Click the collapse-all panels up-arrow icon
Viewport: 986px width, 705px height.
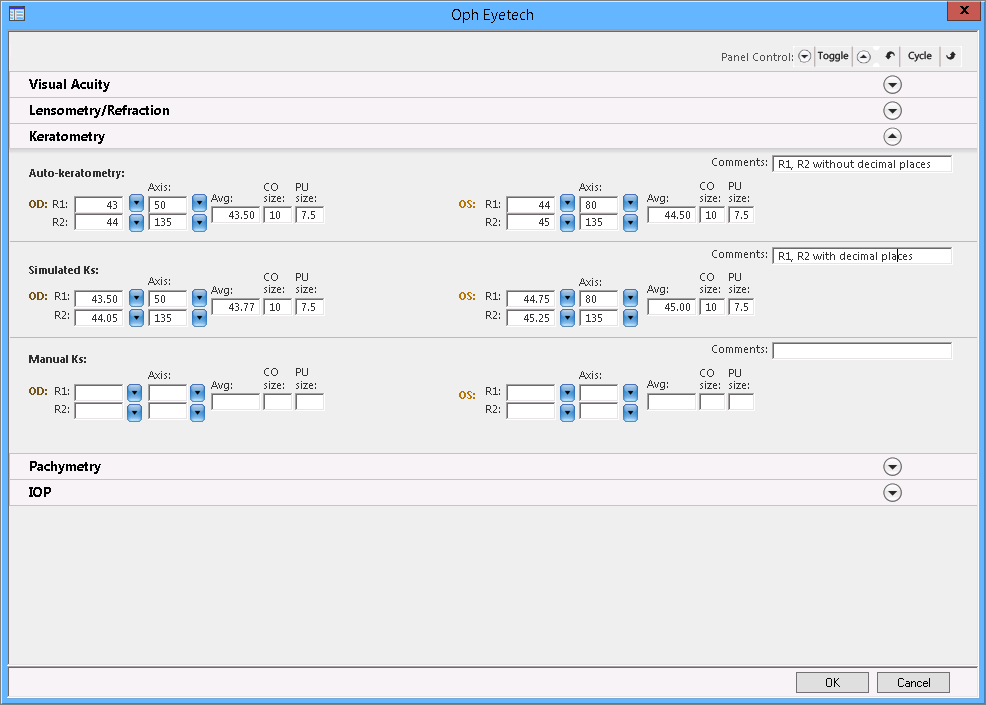point(864,57)
